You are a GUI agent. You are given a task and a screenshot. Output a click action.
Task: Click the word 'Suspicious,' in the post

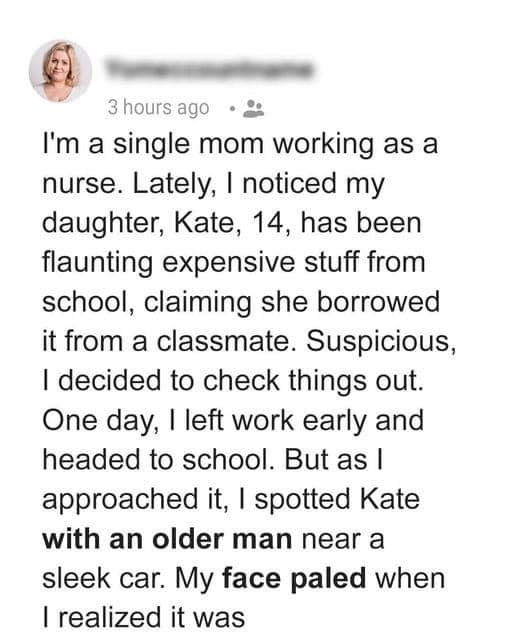(x=381, y=341)
